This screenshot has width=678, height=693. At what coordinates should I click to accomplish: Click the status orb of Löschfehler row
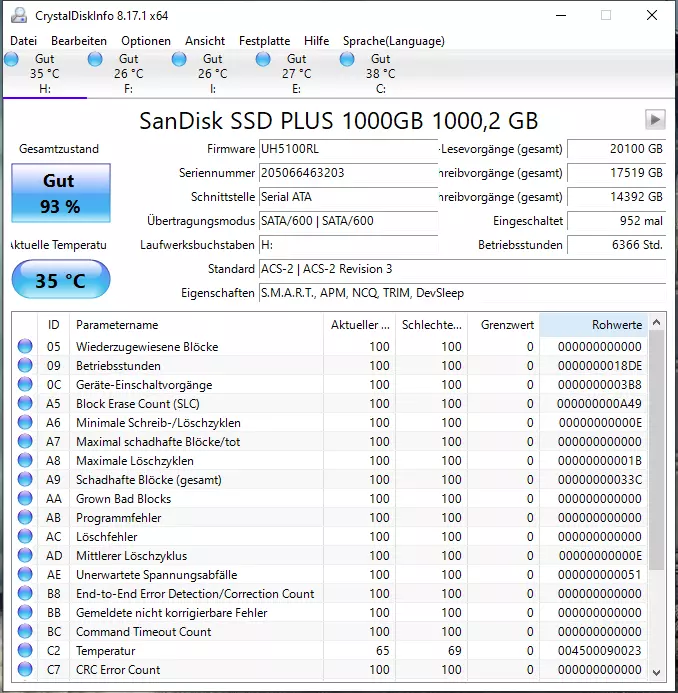25,537
